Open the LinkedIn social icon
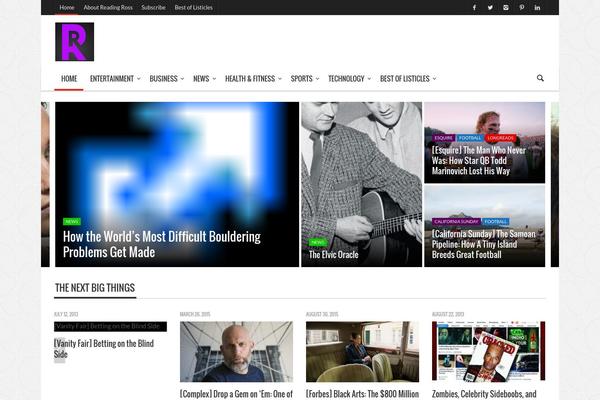Viewport: 600px width, 400px height. click(537, 8)
